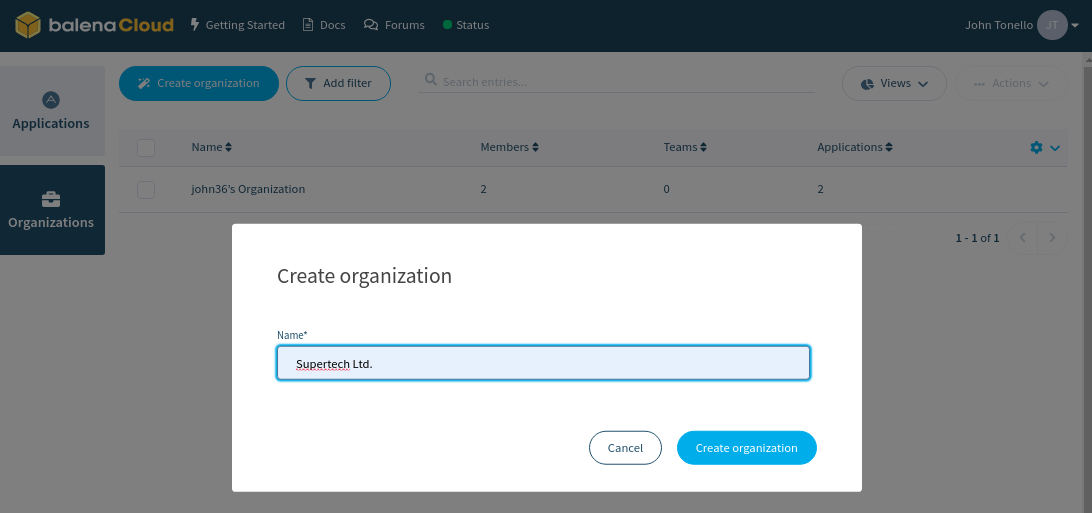The image size is (1092, 513).
Task: Go to the previous page arrow
Action: [x=1022, y=238]
